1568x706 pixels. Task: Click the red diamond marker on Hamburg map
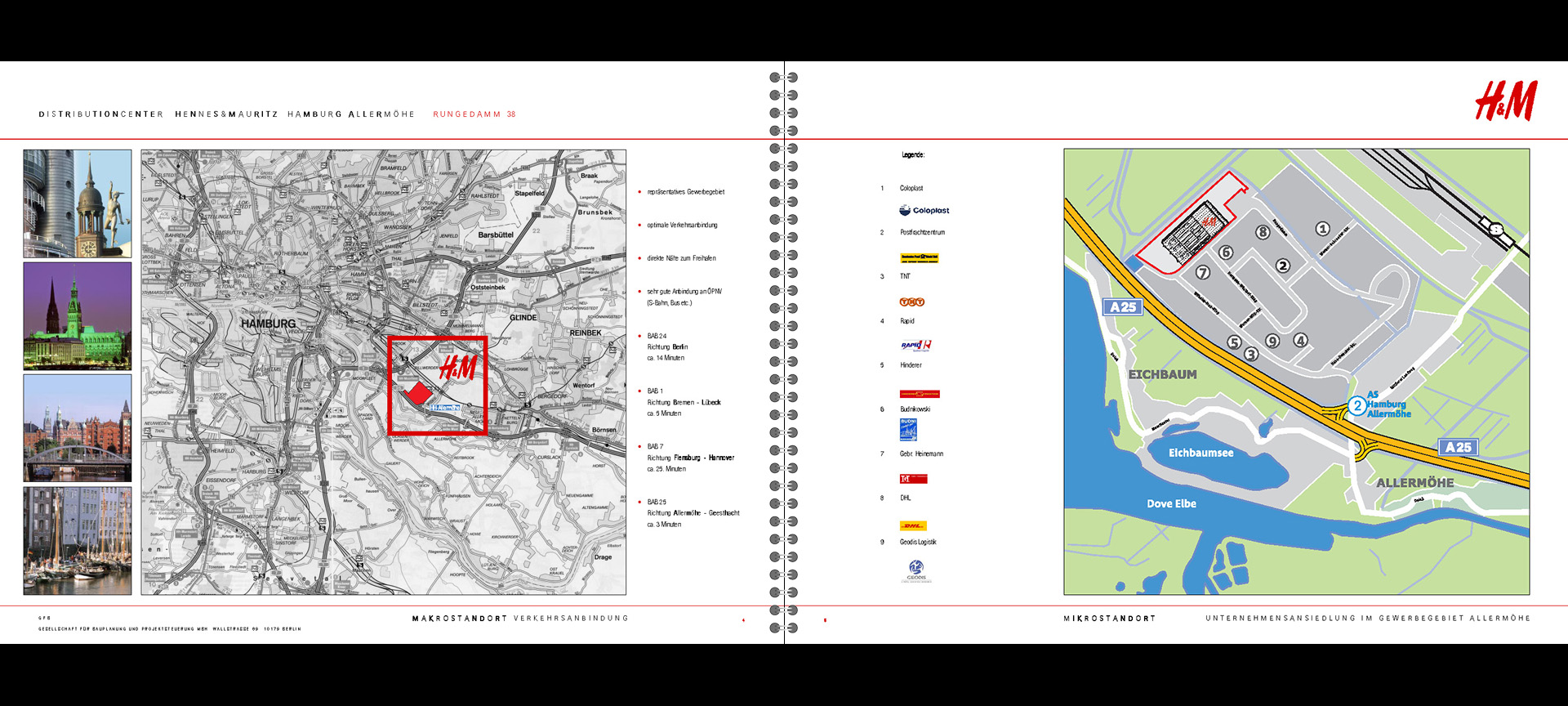click(x=418, y=393)
